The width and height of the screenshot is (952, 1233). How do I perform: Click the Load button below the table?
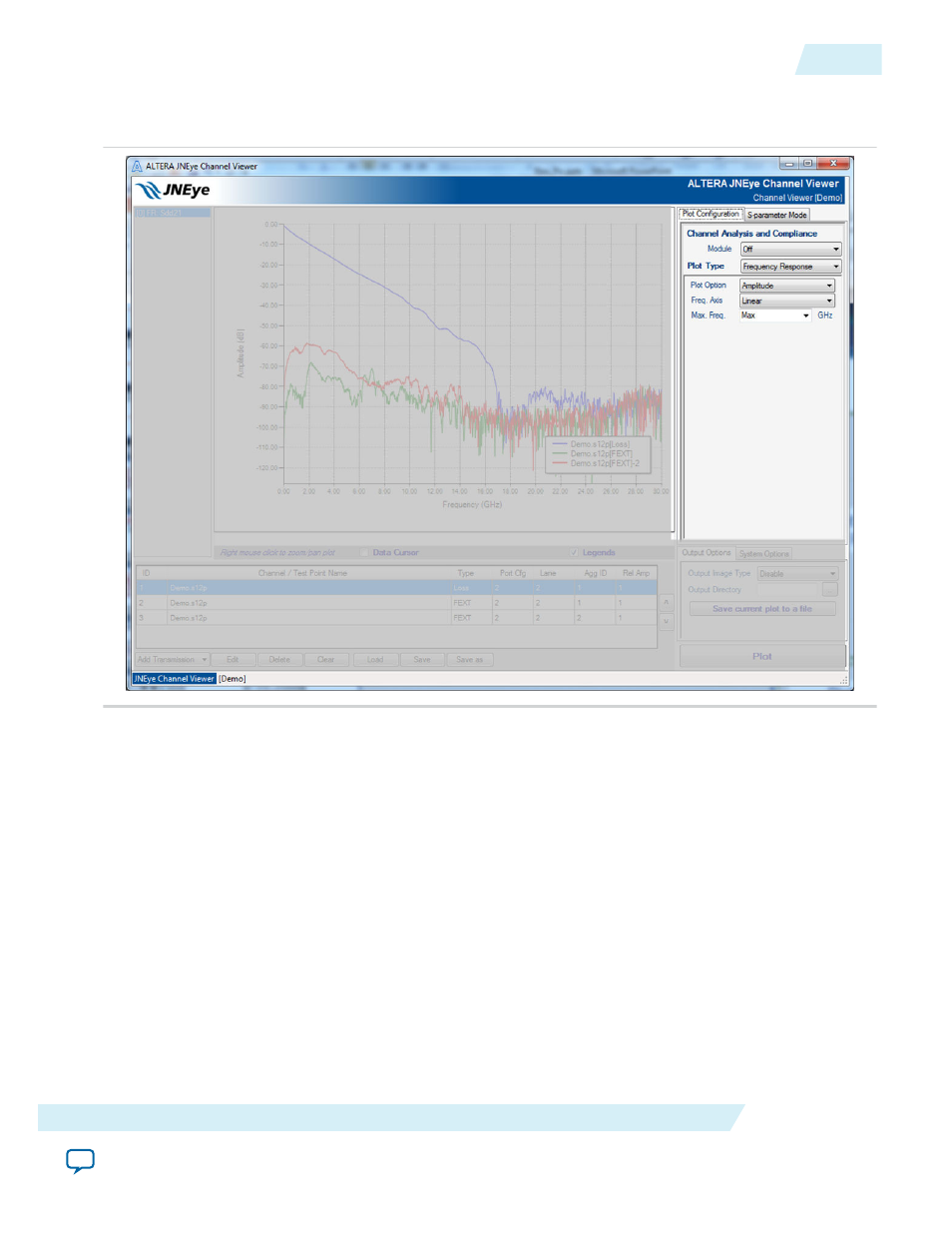(375, 660)
